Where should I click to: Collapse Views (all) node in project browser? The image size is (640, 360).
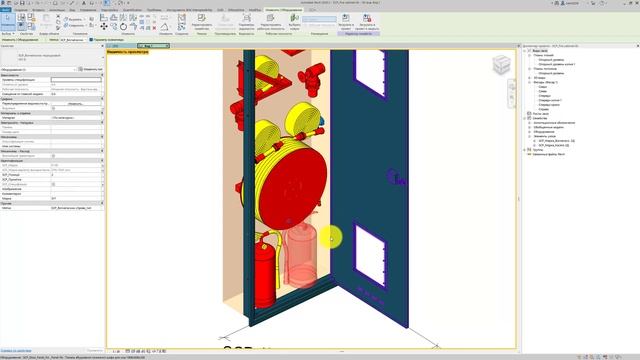pos(525,51)
